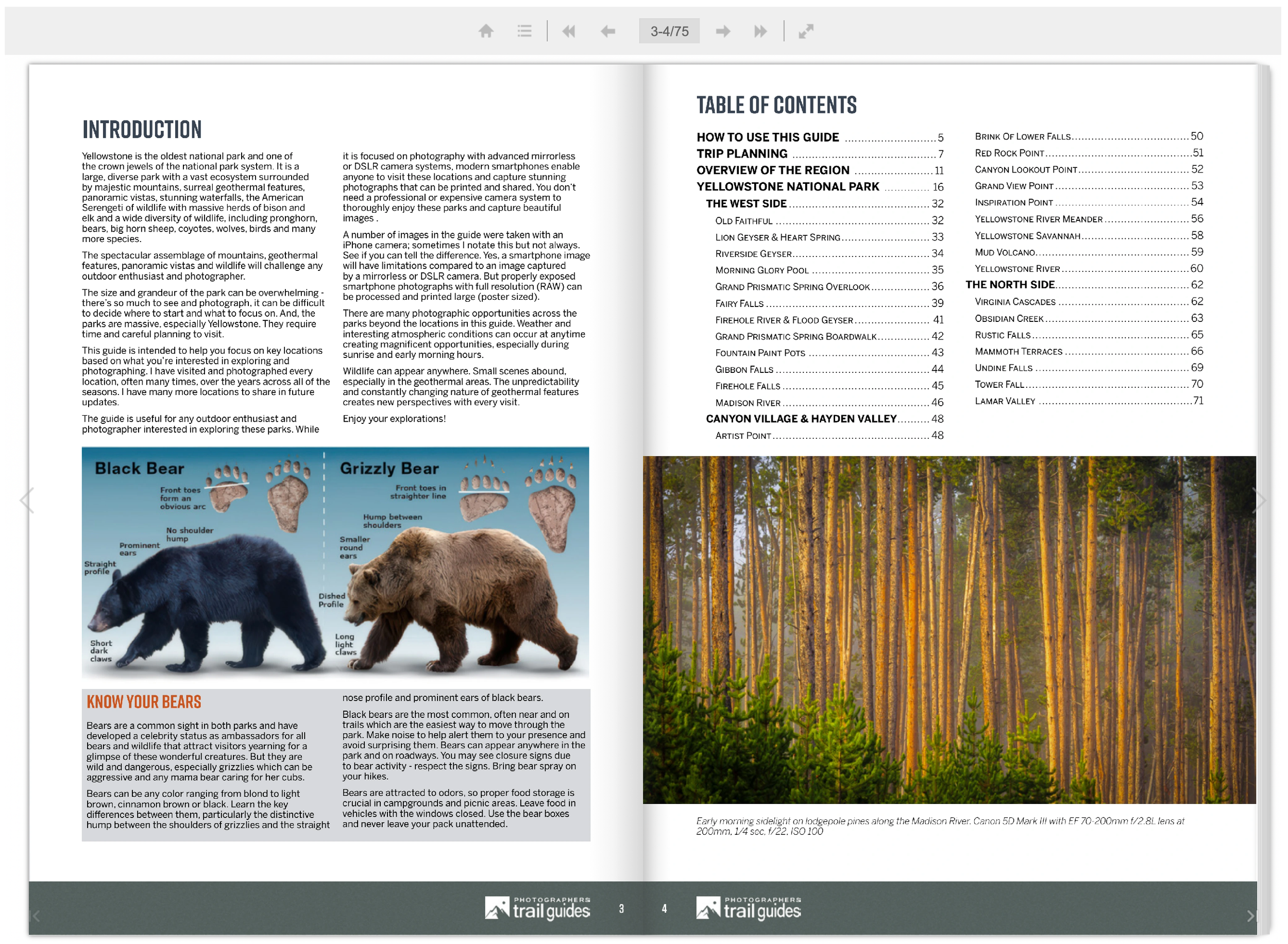Open the Old Faithful contents entry
The height and width of the screenshot is (944, 1288).
click(744, 221)
